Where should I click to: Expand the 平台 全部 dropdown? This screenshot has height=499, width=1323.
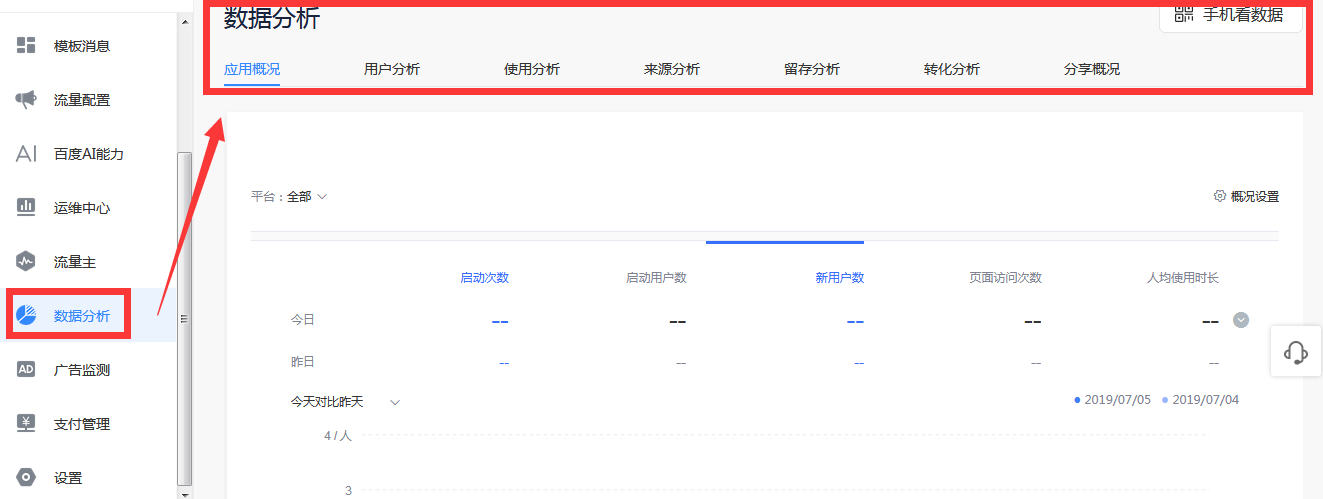point(307,197)
